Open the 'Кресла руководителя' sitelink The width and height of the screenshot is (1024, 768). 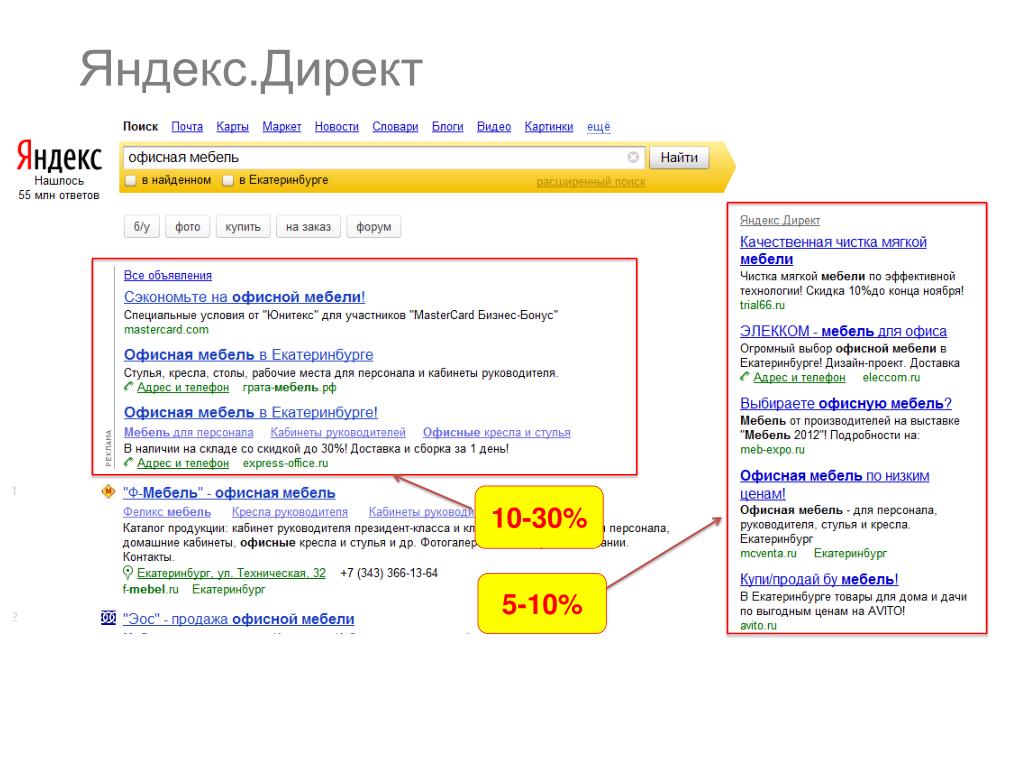click(290, 512)
